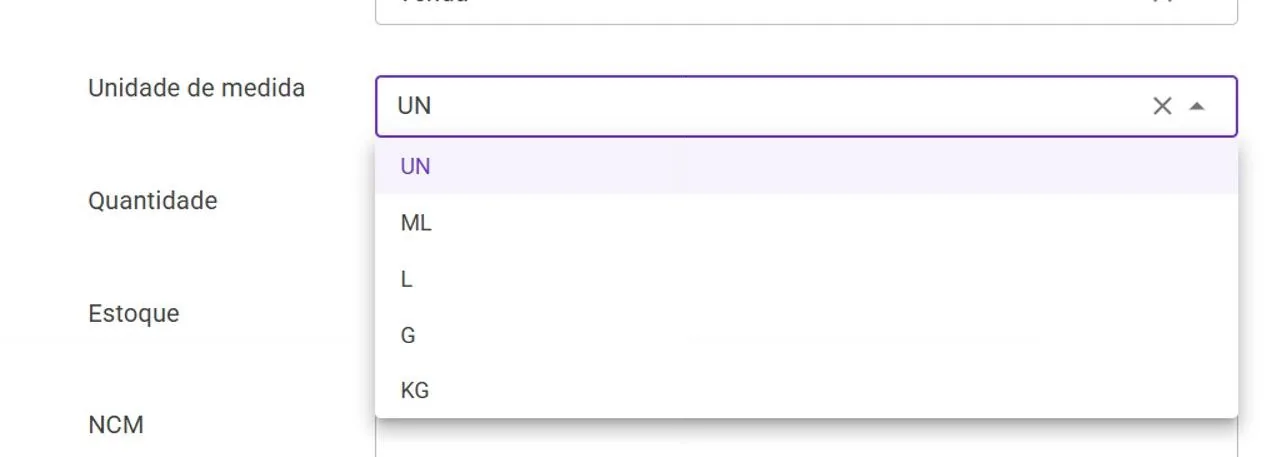
Task: Collapse the unit list with the up arrow
Action: coord(1196,106)
